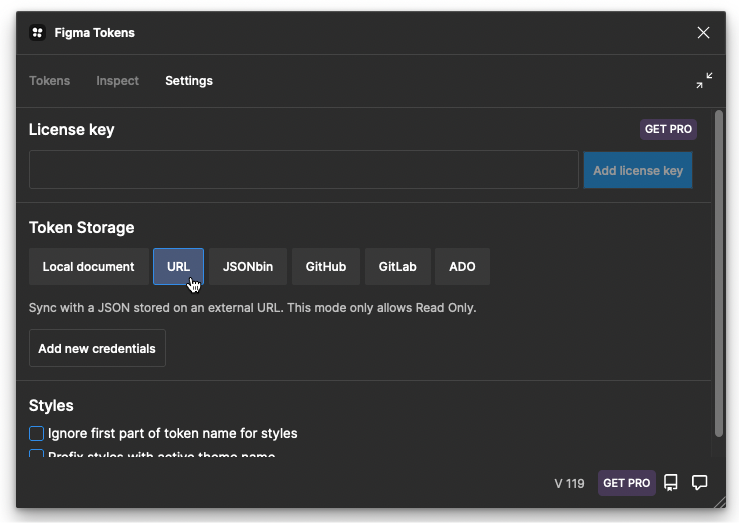The width and height of the screenshot is (739, 524).
Task: Choose JSONbin as token storage
Action: tap(248, 267)
